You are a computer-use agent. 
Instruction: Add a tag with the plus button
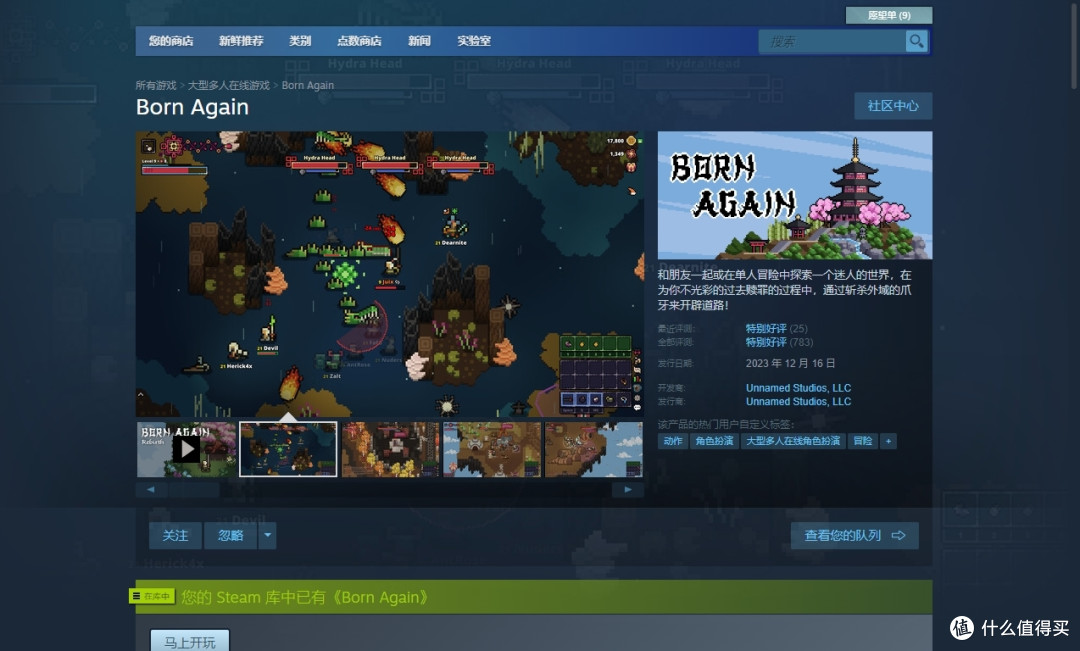click(x=889, y=441)
